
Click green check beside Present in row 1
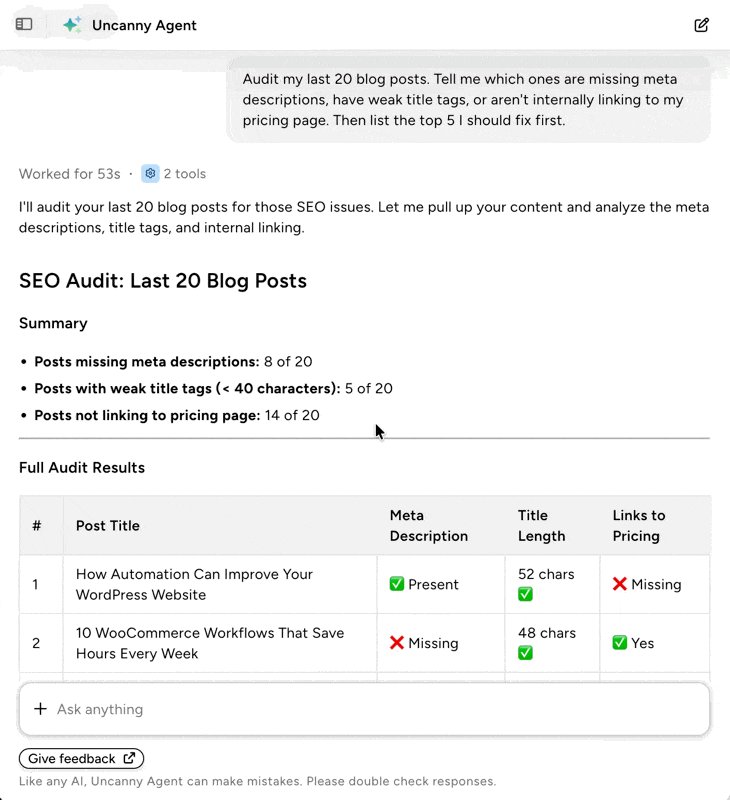396,584
